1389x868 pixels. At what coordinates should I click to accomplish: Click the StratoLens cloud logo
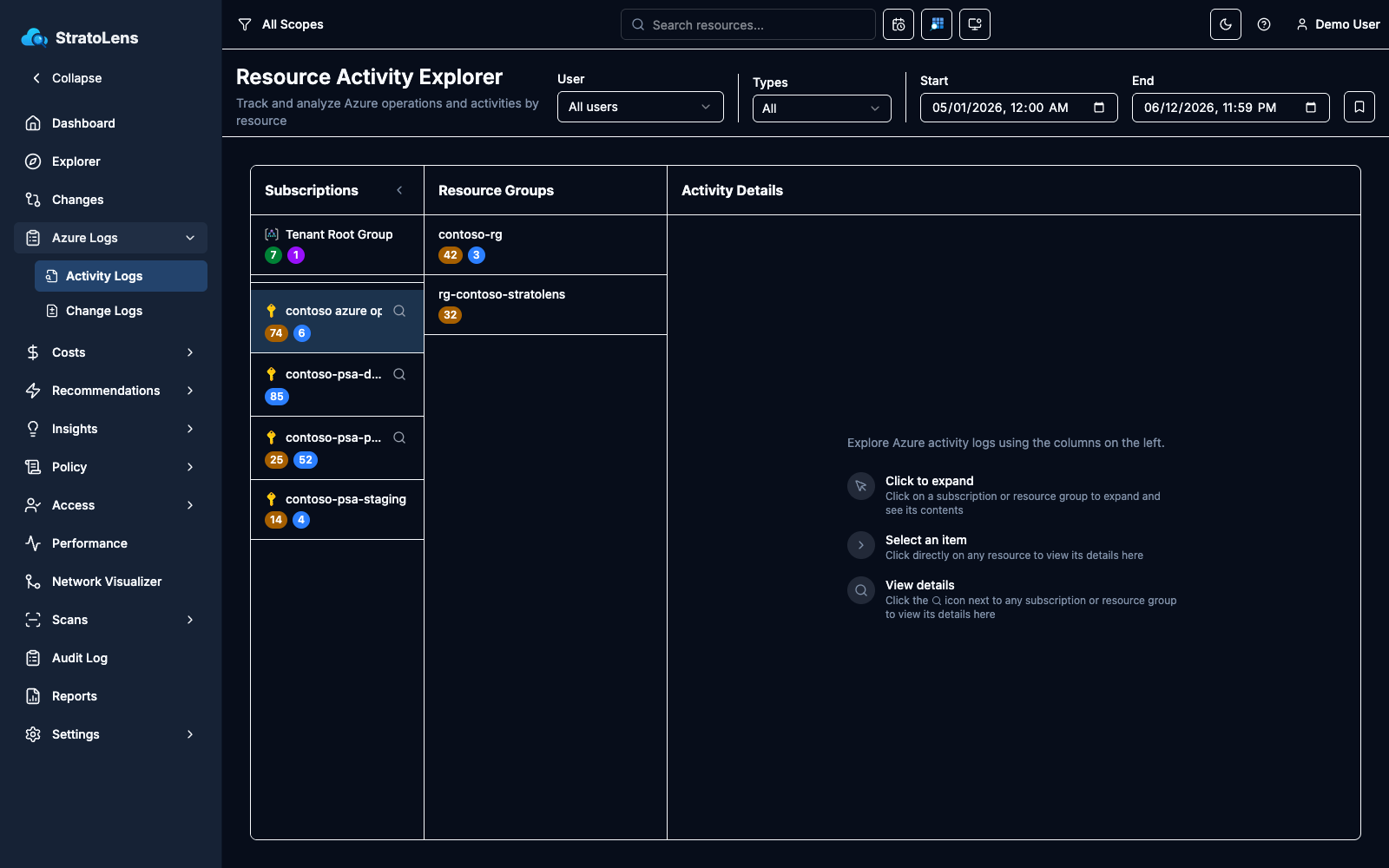(x=34, y=37)
